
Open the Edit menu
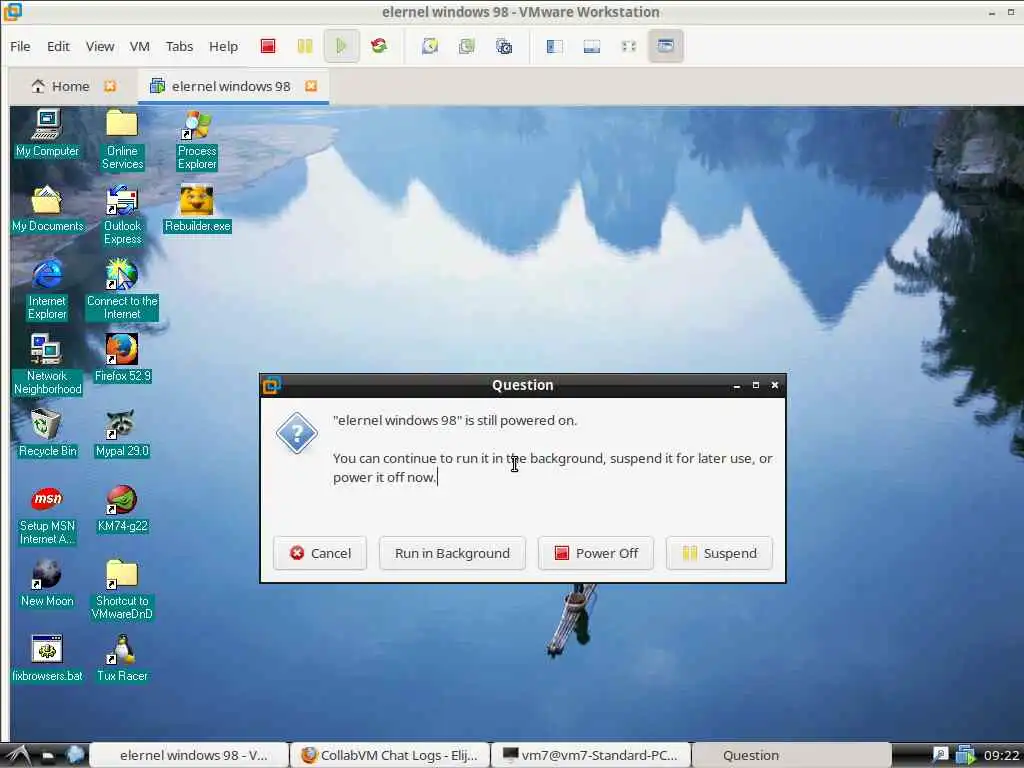point(58,46)
